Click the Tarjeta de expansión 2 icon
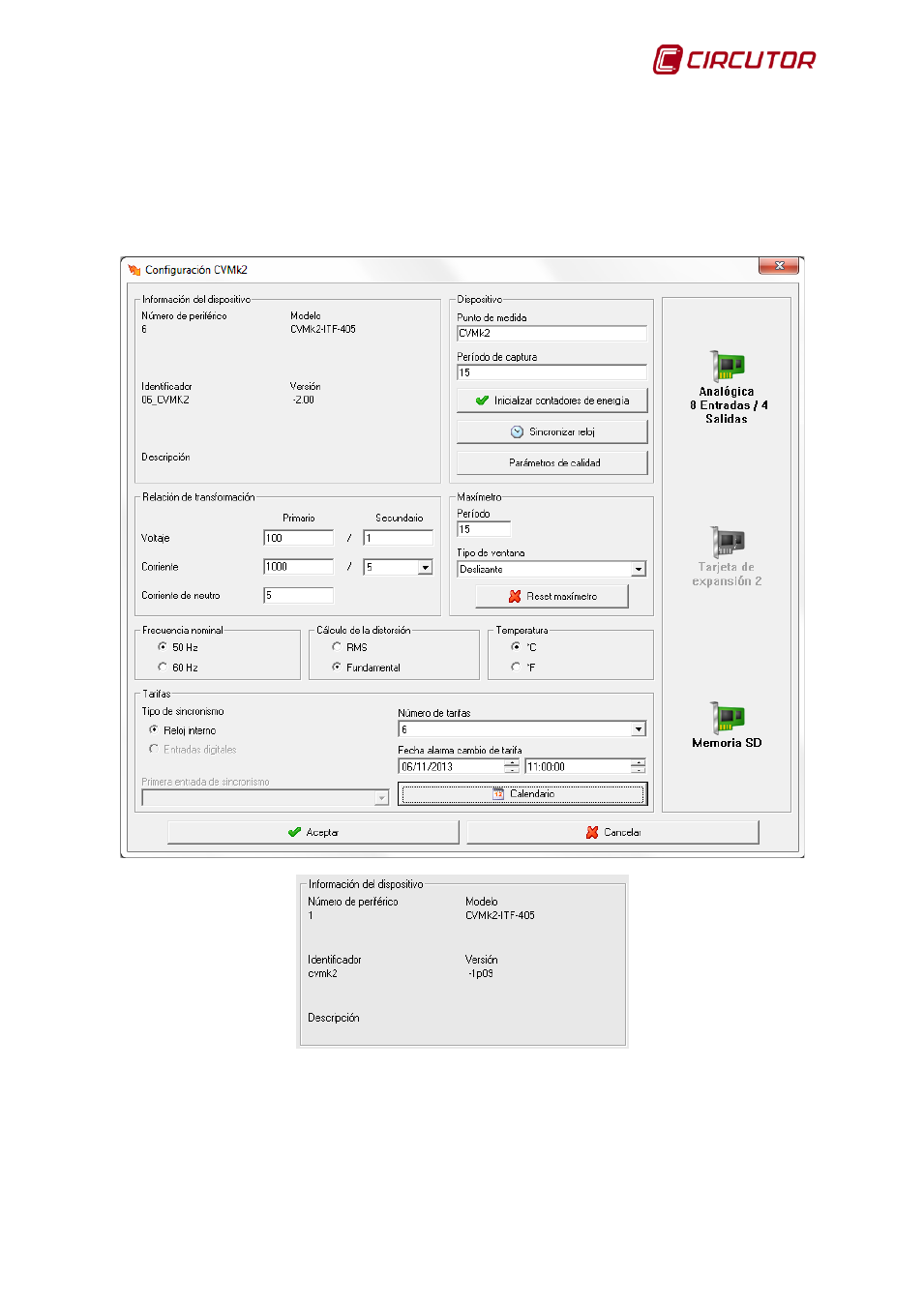The height and width of the screenshot is (1306, 924). coord(727,543)
